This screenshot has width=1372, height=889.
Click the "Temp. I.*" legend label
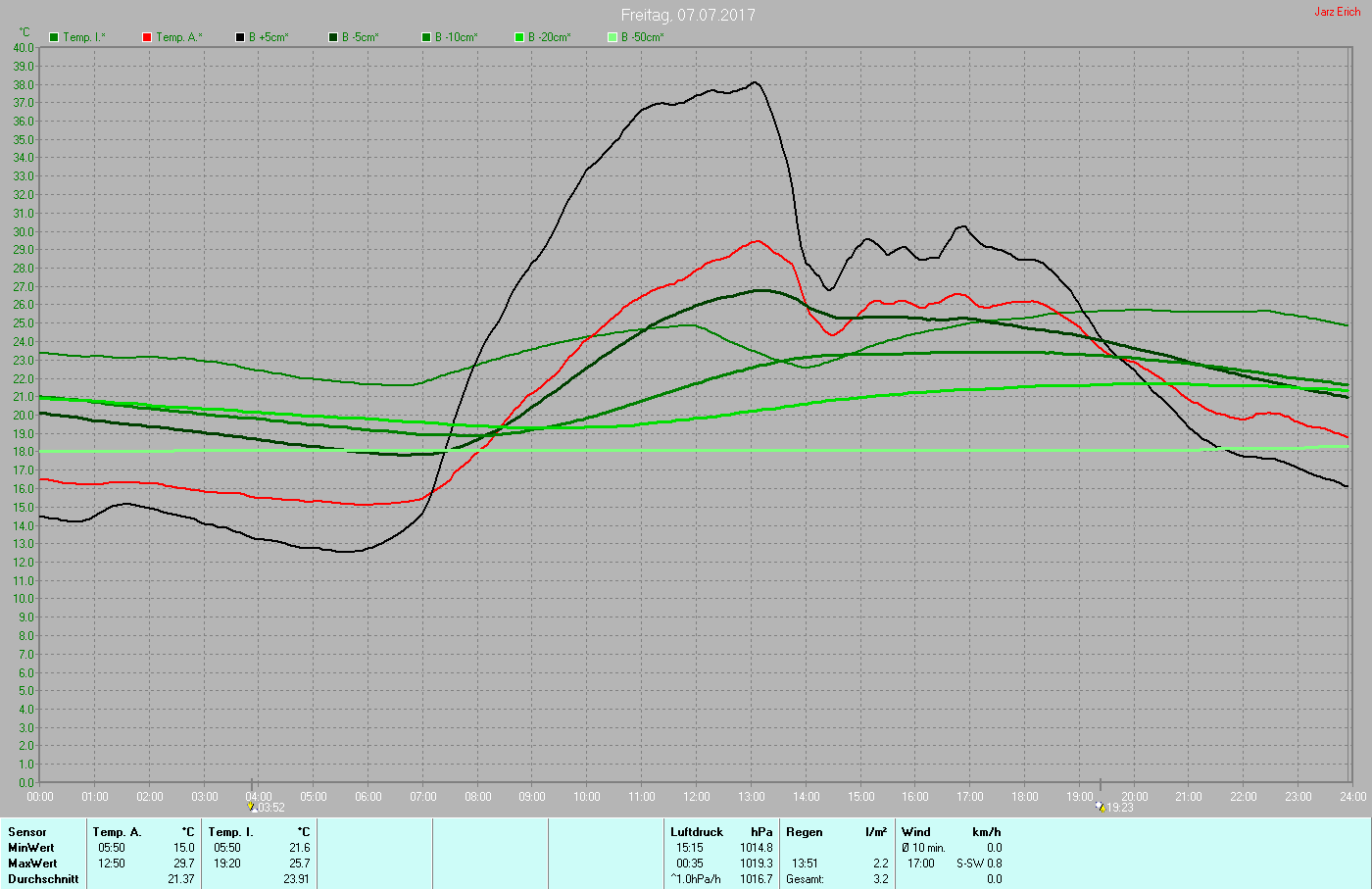[84, 37]
